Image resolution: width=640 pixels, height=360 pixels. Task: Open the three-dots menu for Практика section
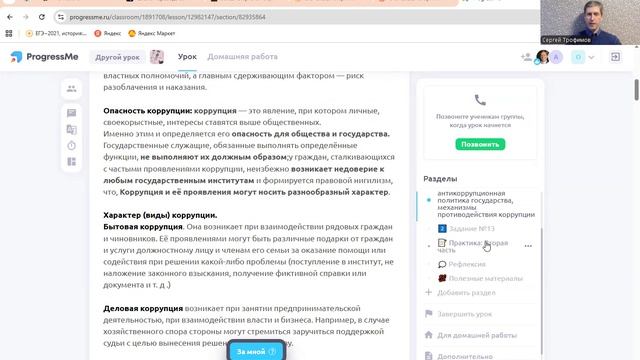[528, 246]
